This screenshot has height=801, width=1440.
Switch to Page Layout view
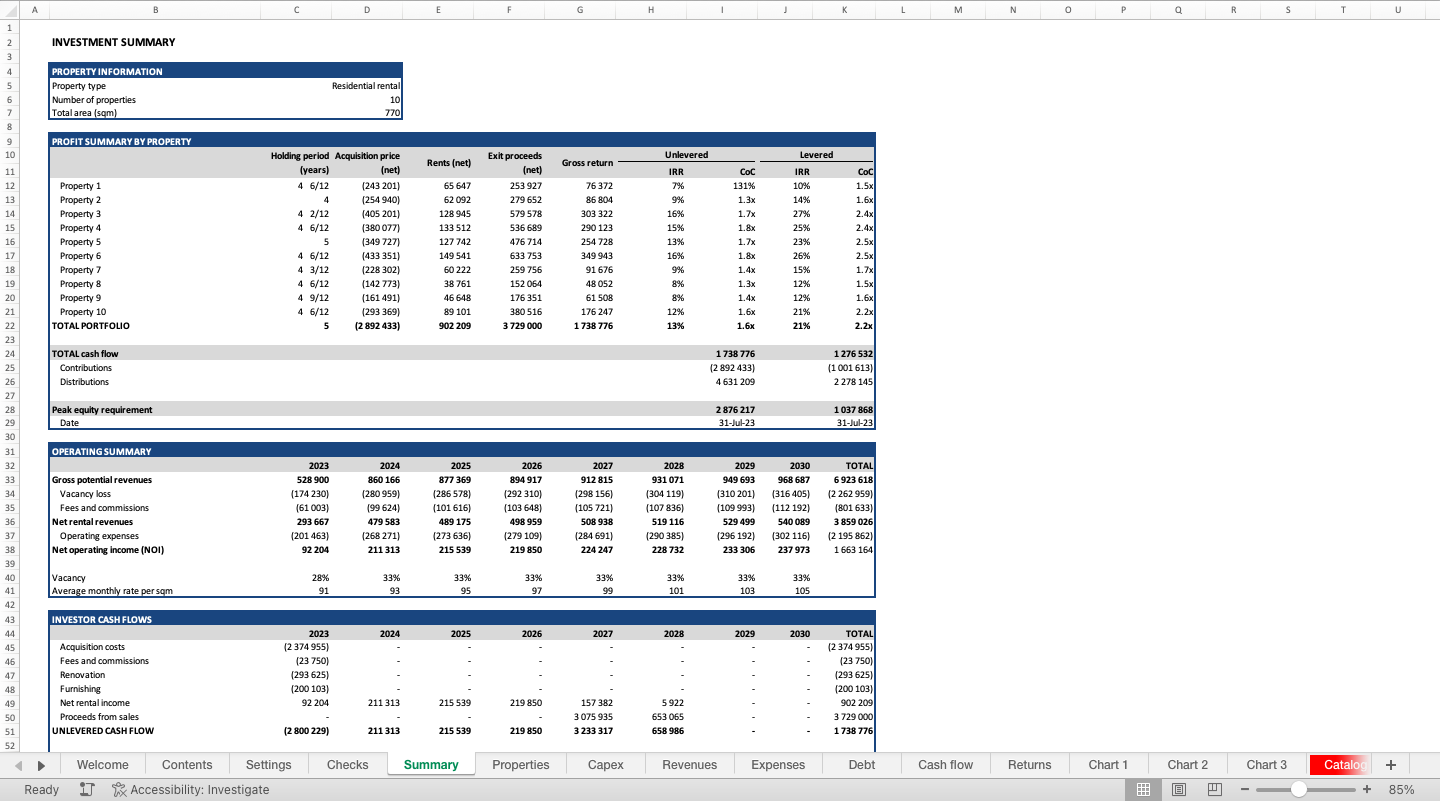(1179, 789)
